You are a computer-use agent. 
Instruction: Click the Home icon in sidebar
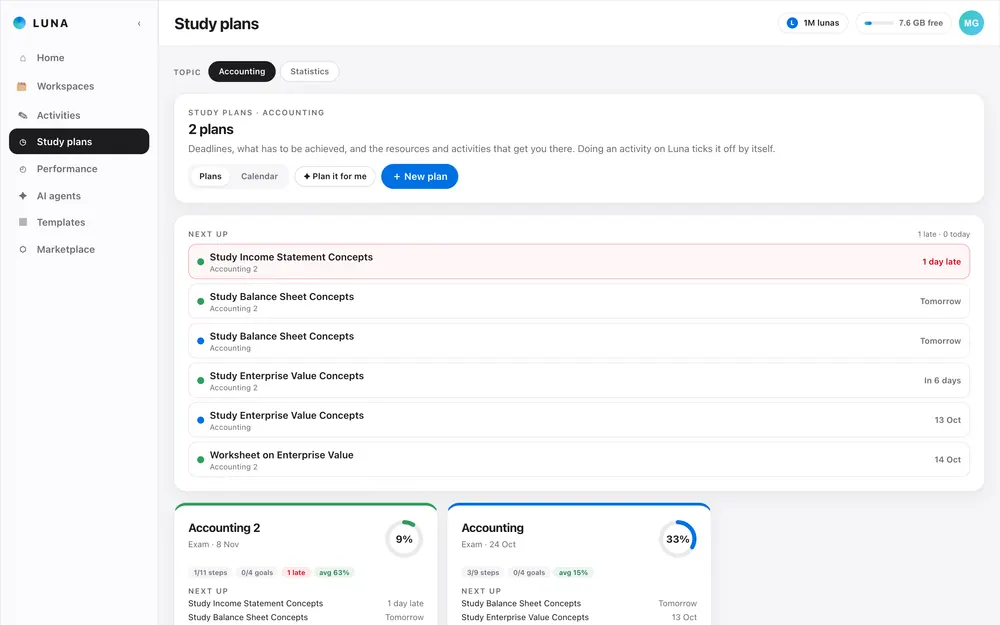click(x=23, y=58)
